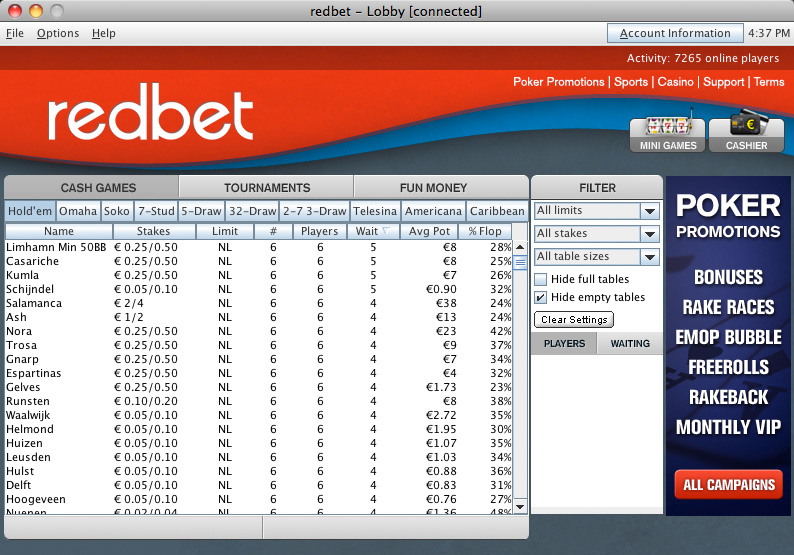Viewport: 794px width, 555px height.
Task: Select the Waalwijk table row
Action: (259, 415)
